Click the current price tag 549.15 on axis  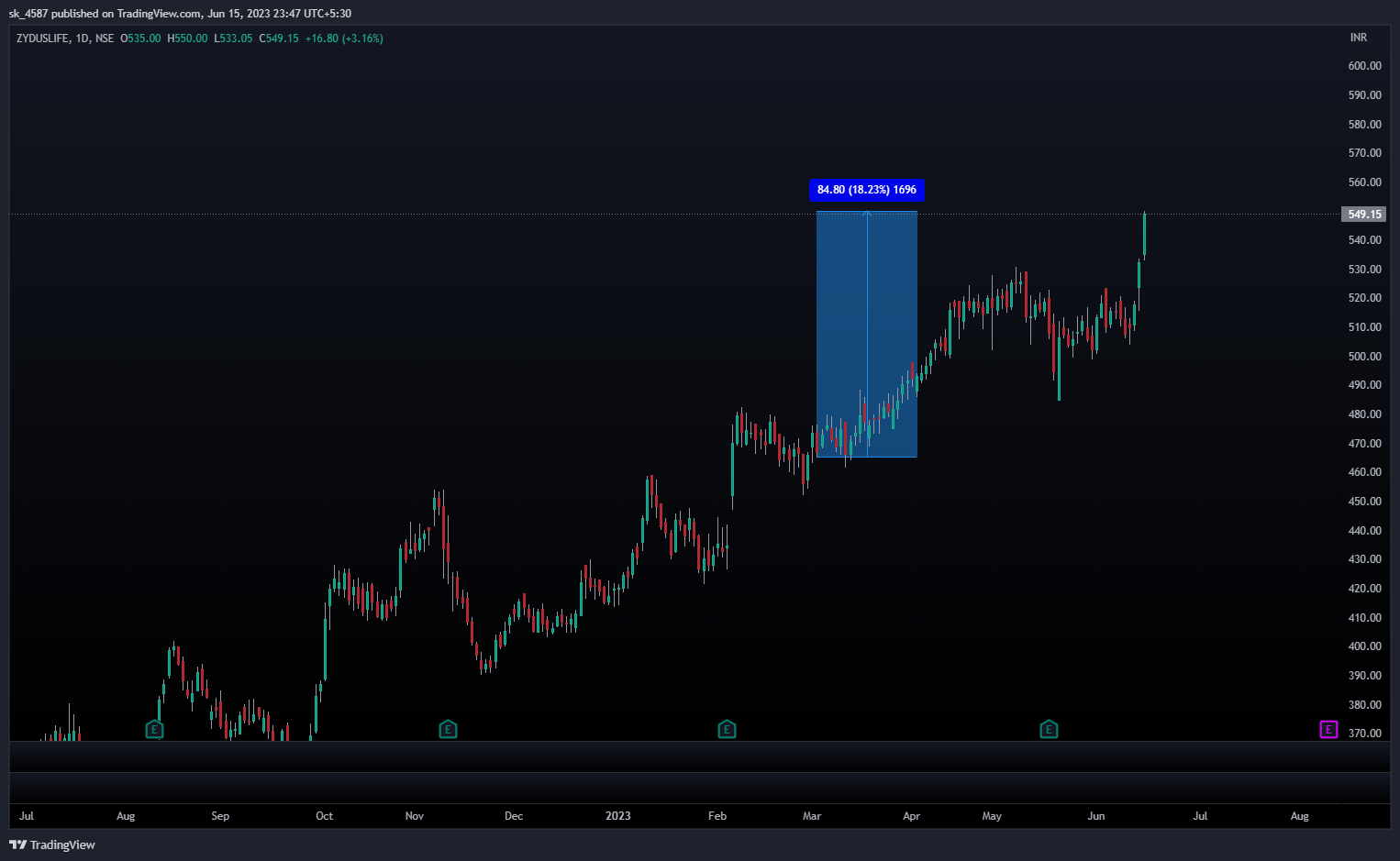coord(1364,215)
